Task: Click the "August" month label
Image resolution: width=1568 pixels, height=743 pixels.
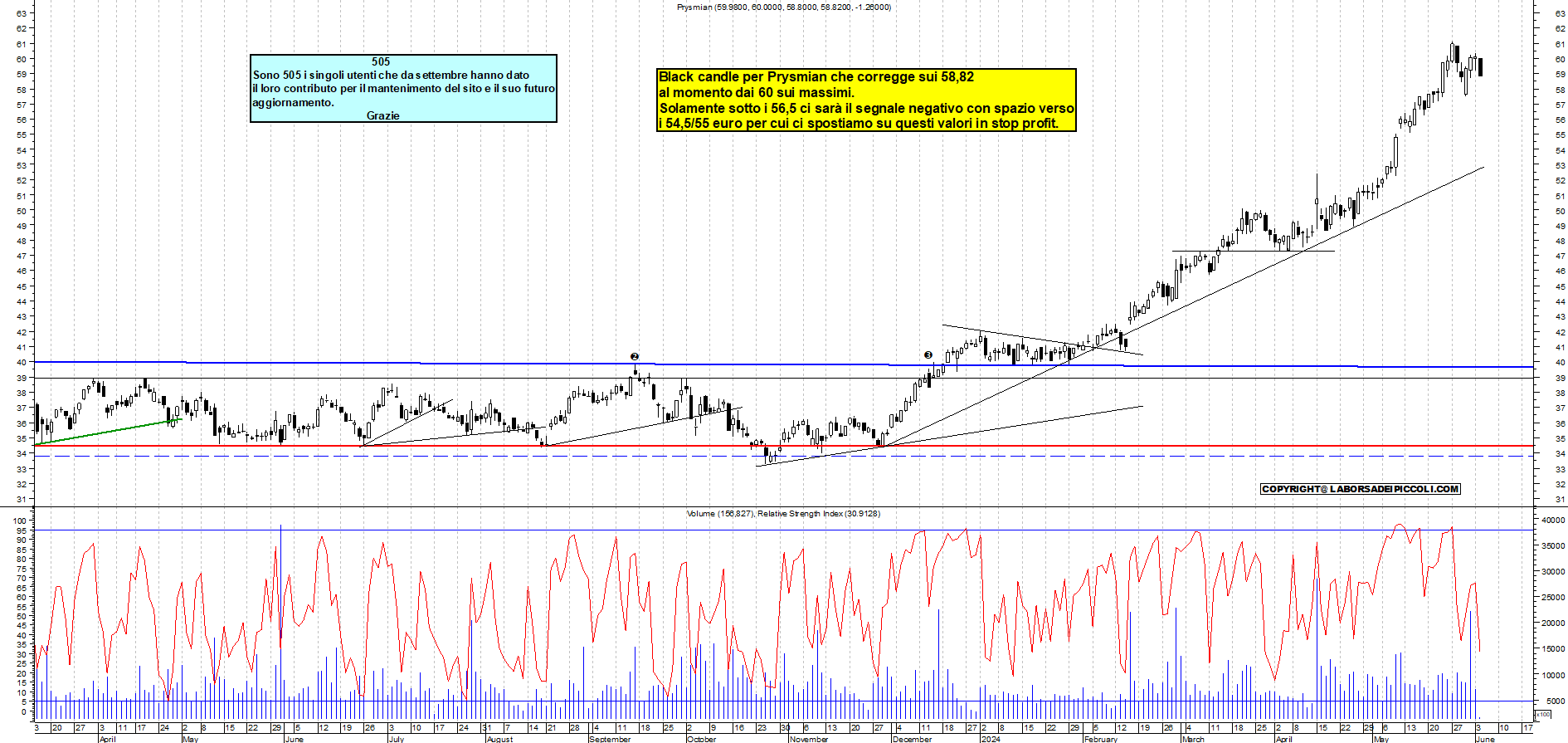Action: point(499,739)
